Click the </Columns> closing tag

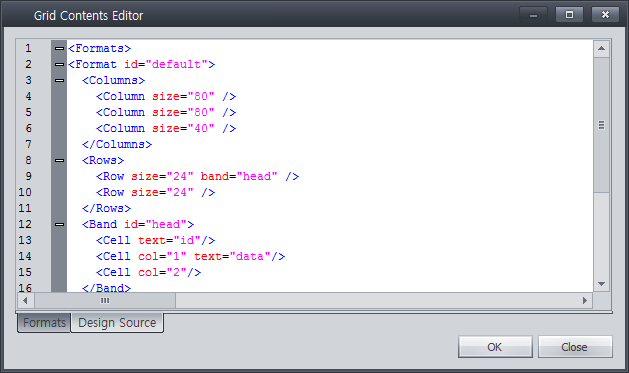coord(117,144)
